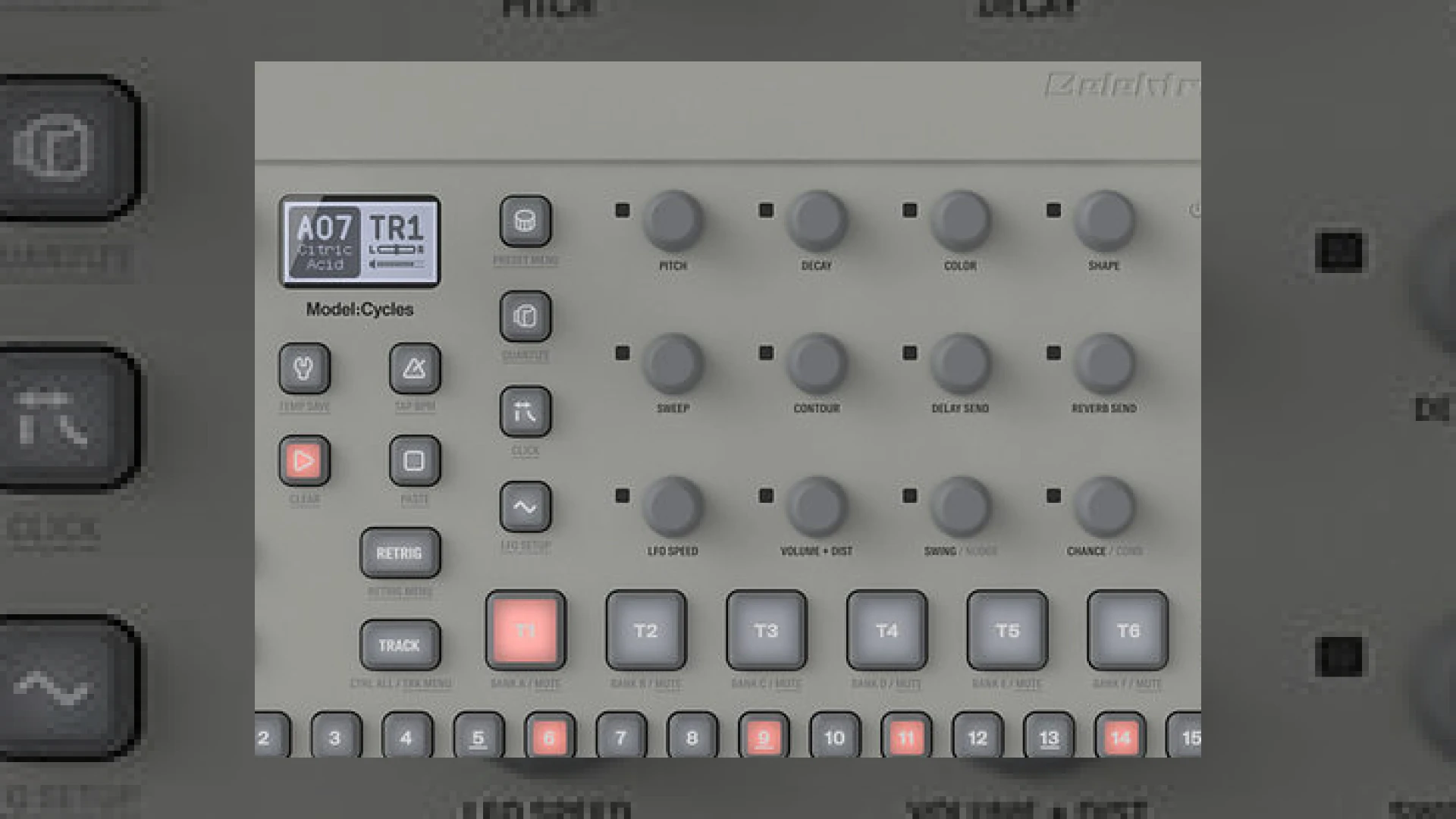The width and height of the screenshot is (1456, 819).
Task: Toggle sequencer step 7
Action: (x=621, y=736)
